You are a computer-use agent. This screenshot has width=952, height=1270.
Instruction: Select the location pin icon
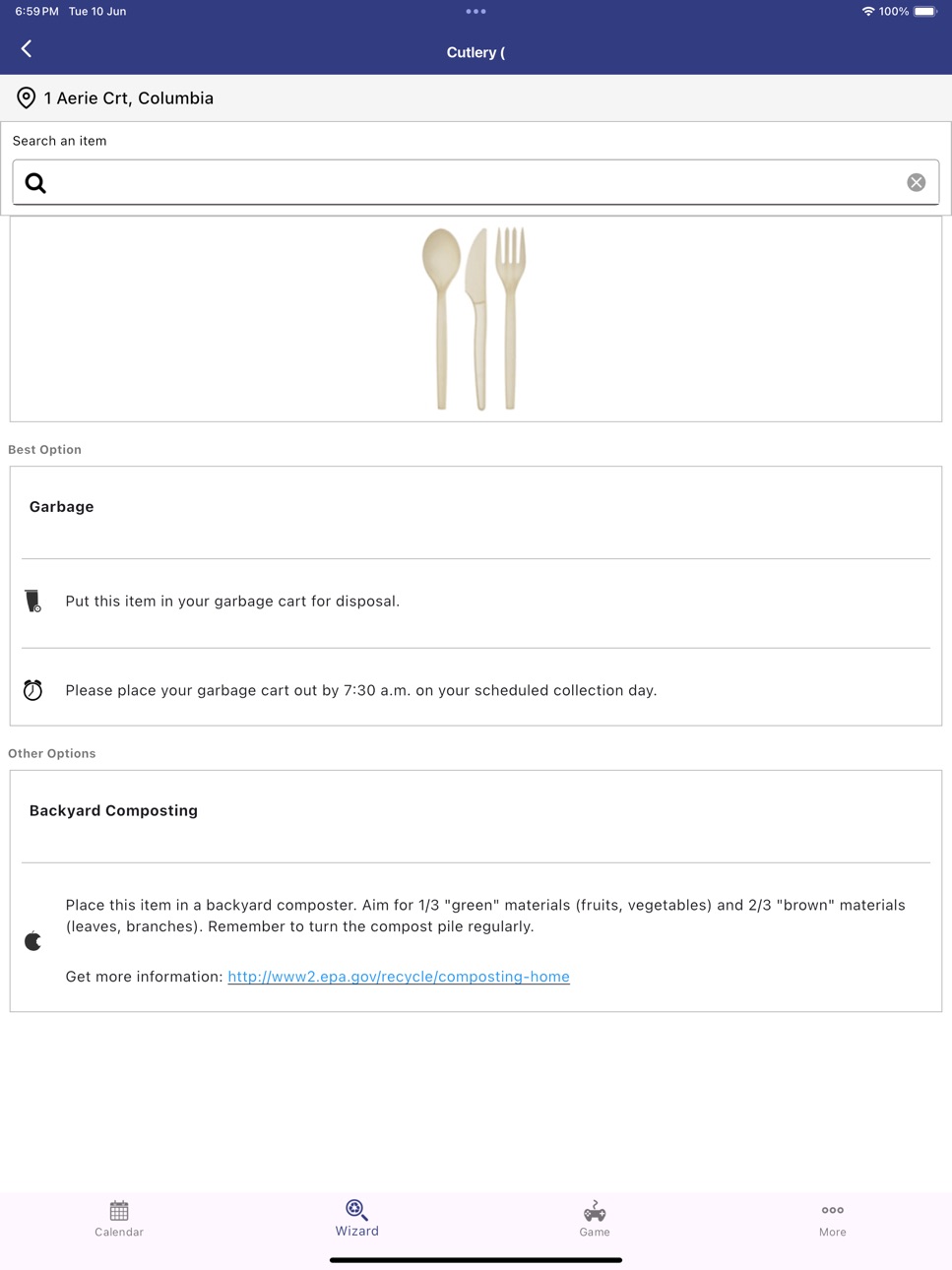pos(27,97)
